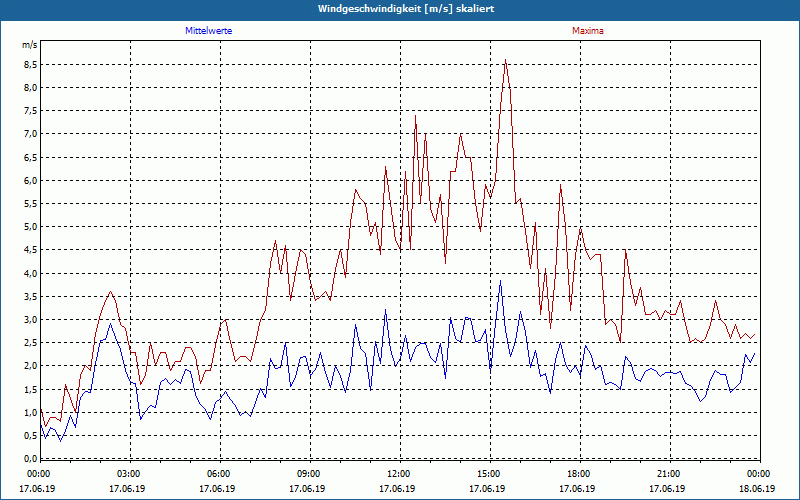Click the 0,0 y-axis value
Viewport: 800px width, 500px height.
coord(31,459)
